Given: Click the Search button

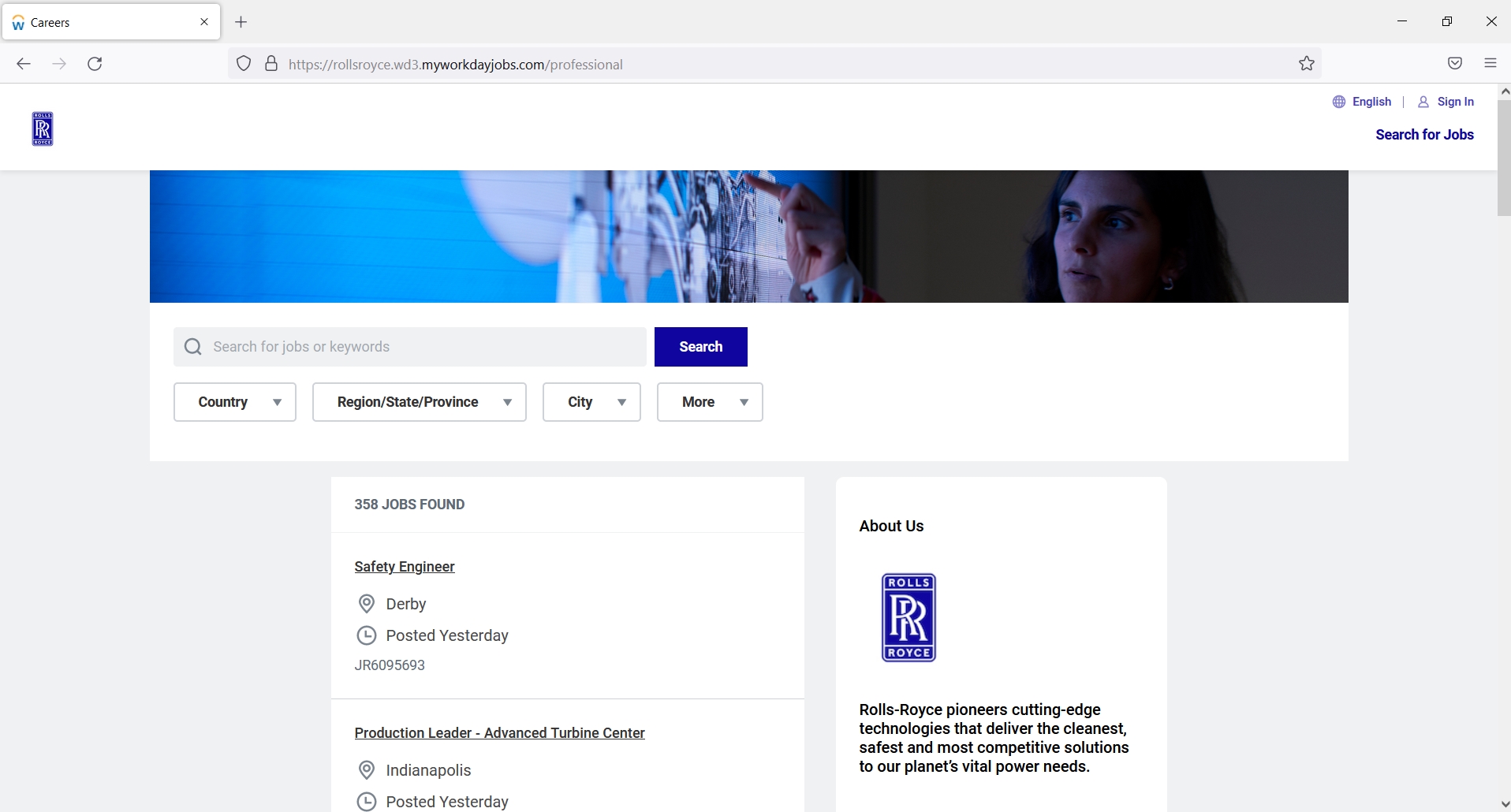Looking at the screenshot, I should (x=701, y=347).
